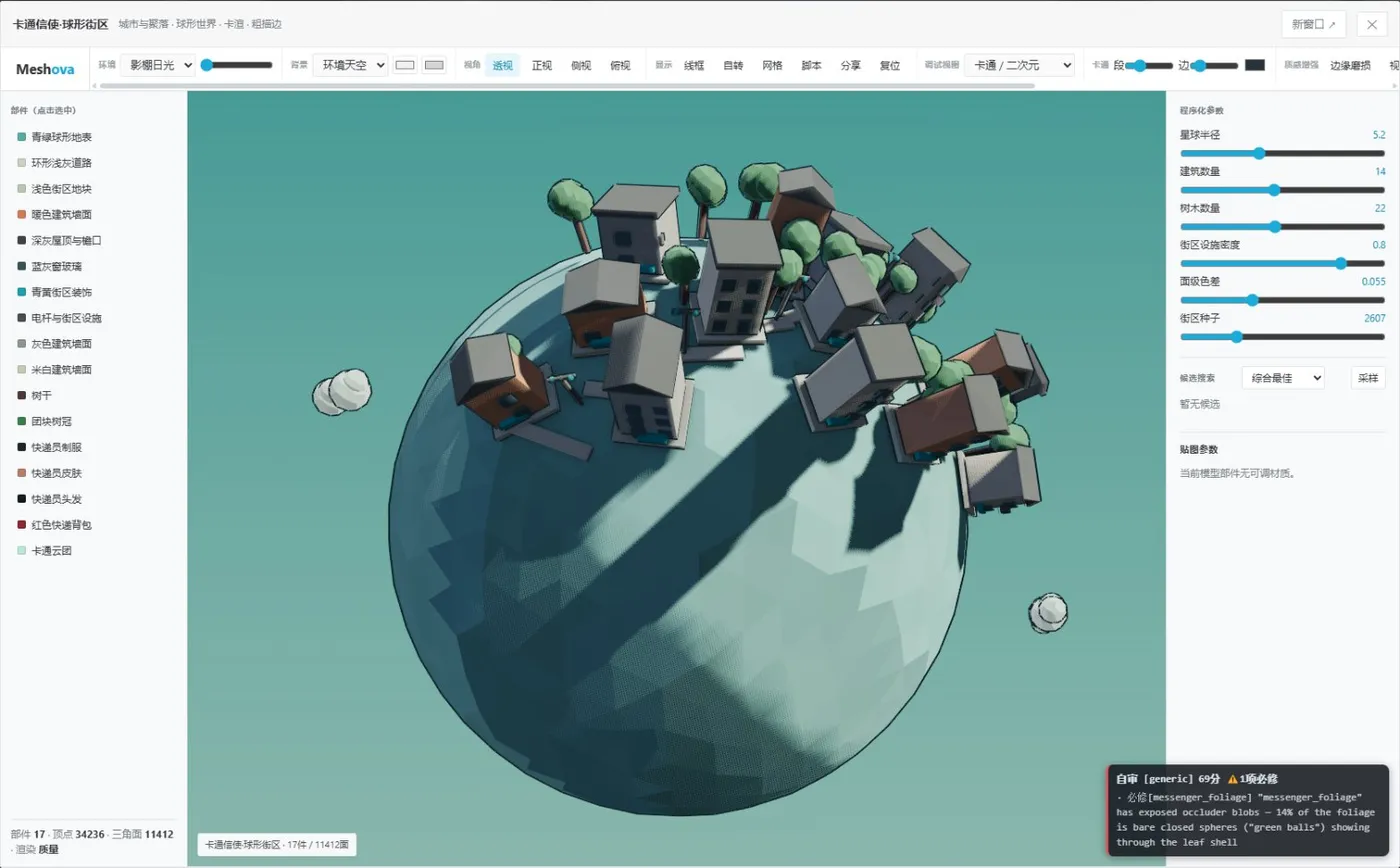Click the gray background swatch button
Image resolution: width=1400 pixels, height=868 pixels.
pyautogui.click(x=434, y=65)
